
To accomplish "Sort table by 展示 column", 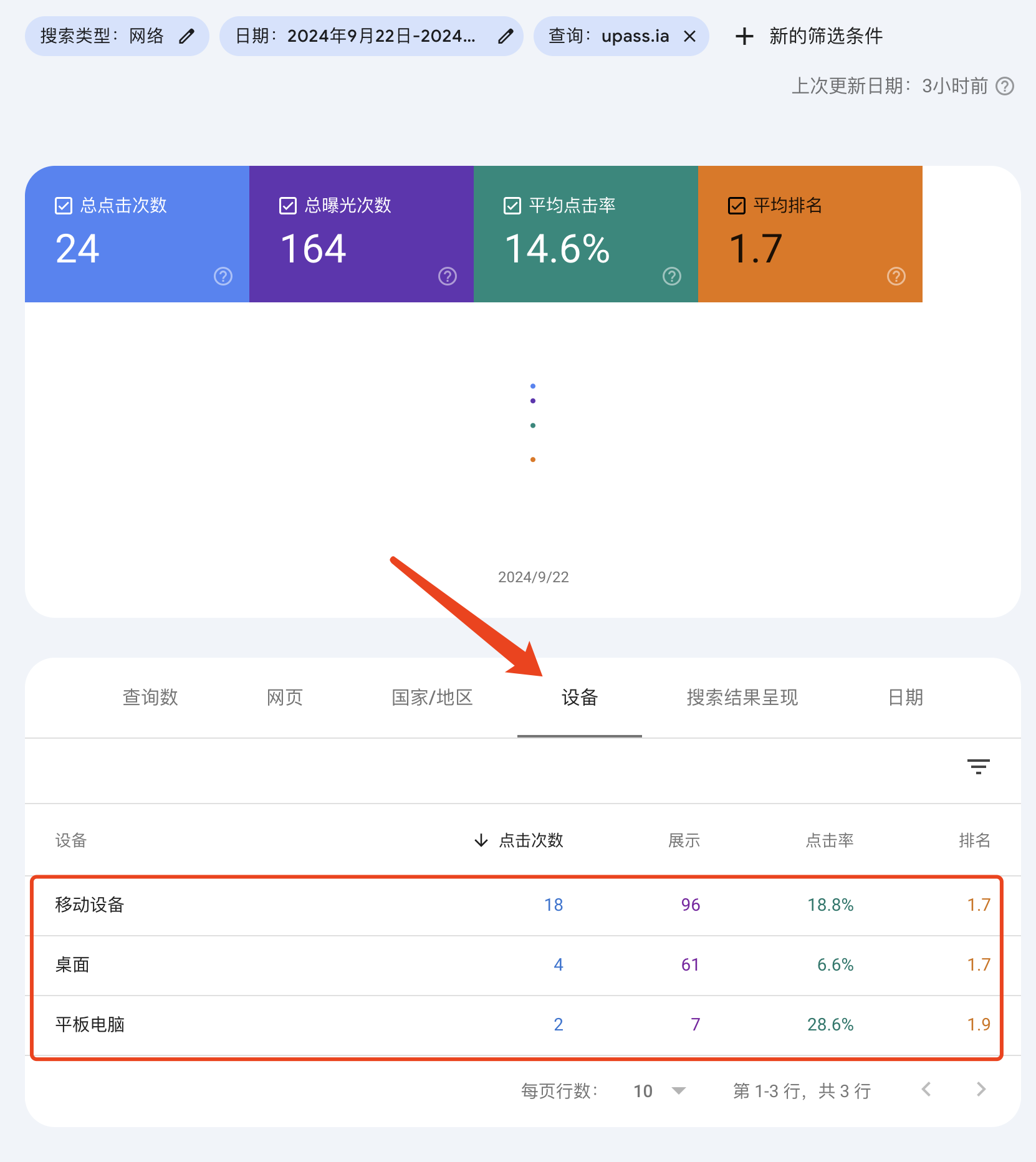I will (x=684, y=840).
